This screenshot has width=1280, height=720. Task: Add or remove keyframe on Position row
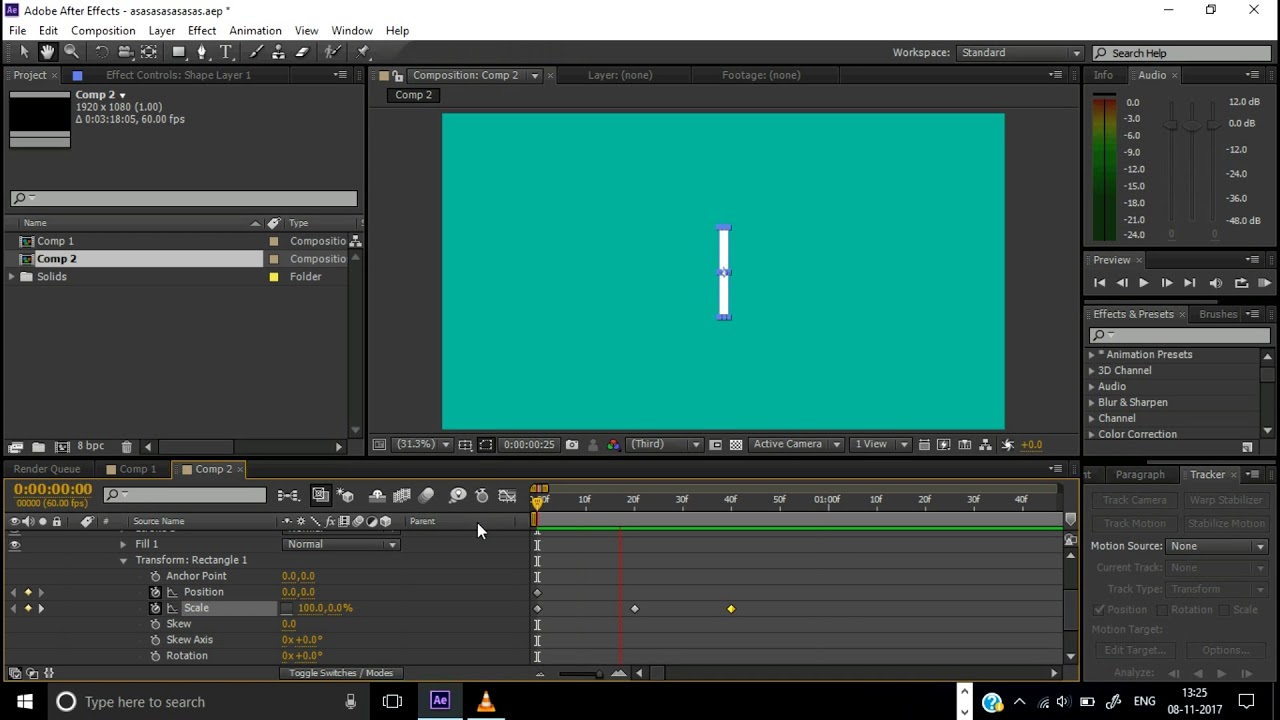coord(28,592)
